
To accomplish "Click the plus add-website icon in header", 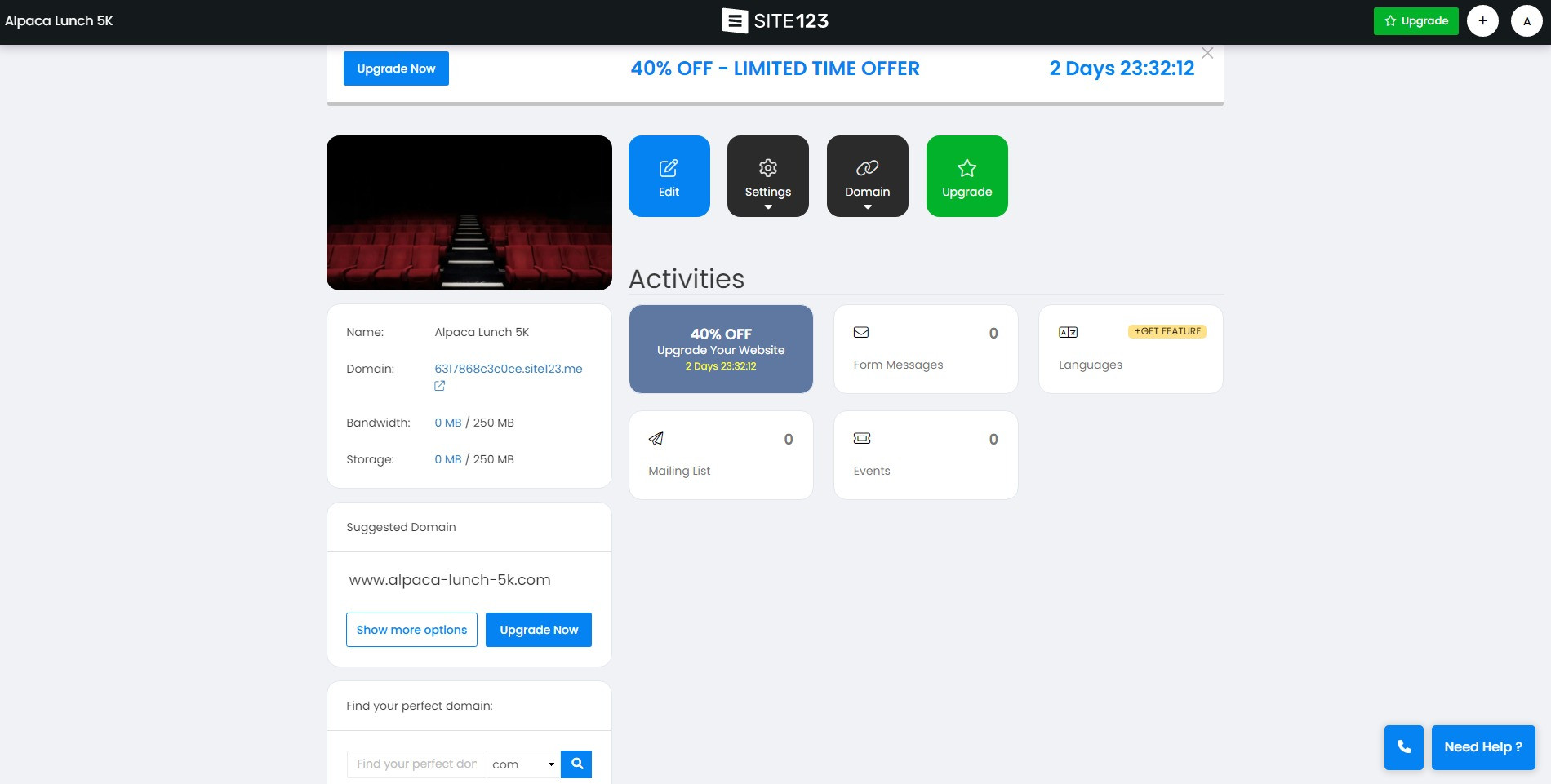I will click(1482, 20).
